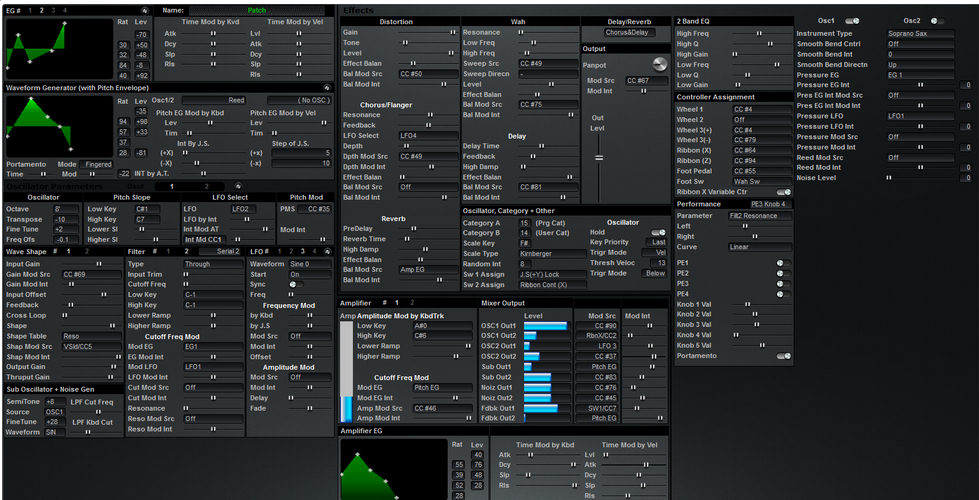The width and height of the screenshot is (979, 500).
Task: Open the Filter Type dropdown showing Through
Action: [x=214, y=264]
